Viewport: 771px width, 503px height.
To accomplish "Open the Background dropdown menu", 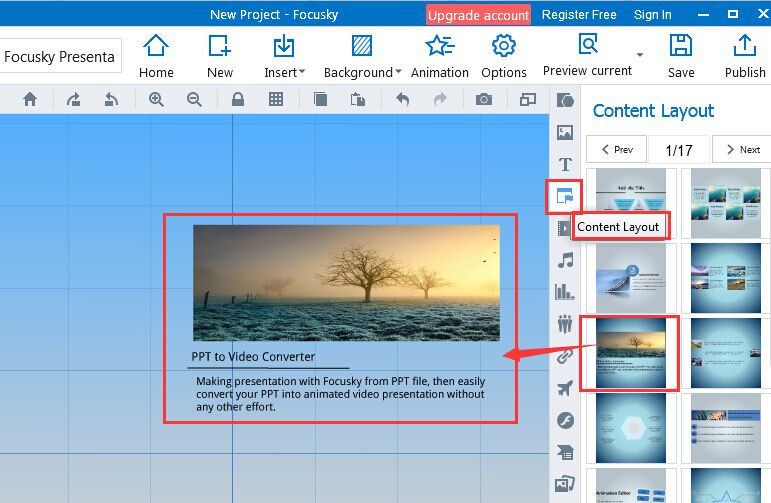I will click(x=362, y=56).
